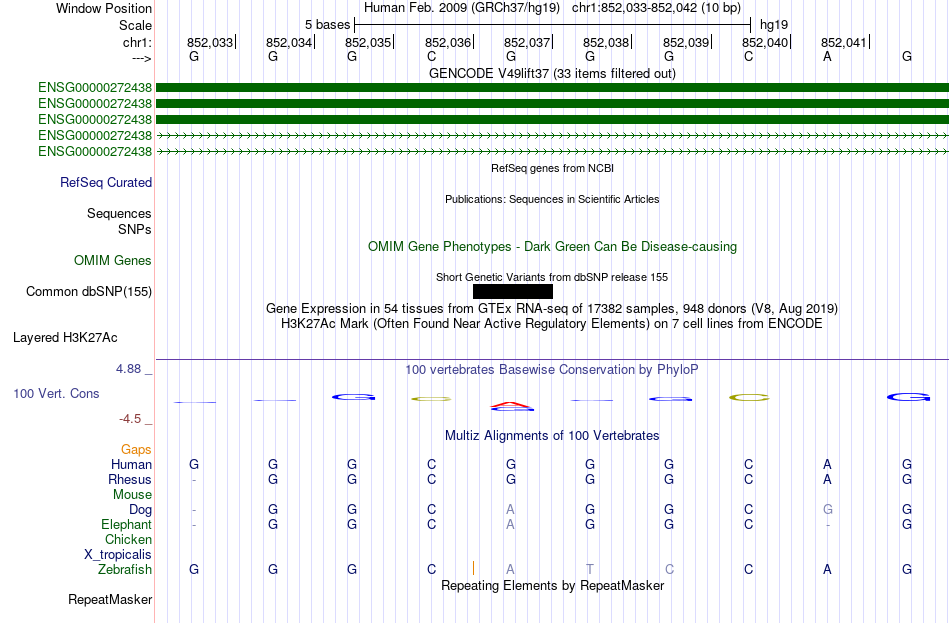Open Multiz Alignments of 100 Vertebrates title
This screenshot has width=950, height=623.
(x=552, y=436)
